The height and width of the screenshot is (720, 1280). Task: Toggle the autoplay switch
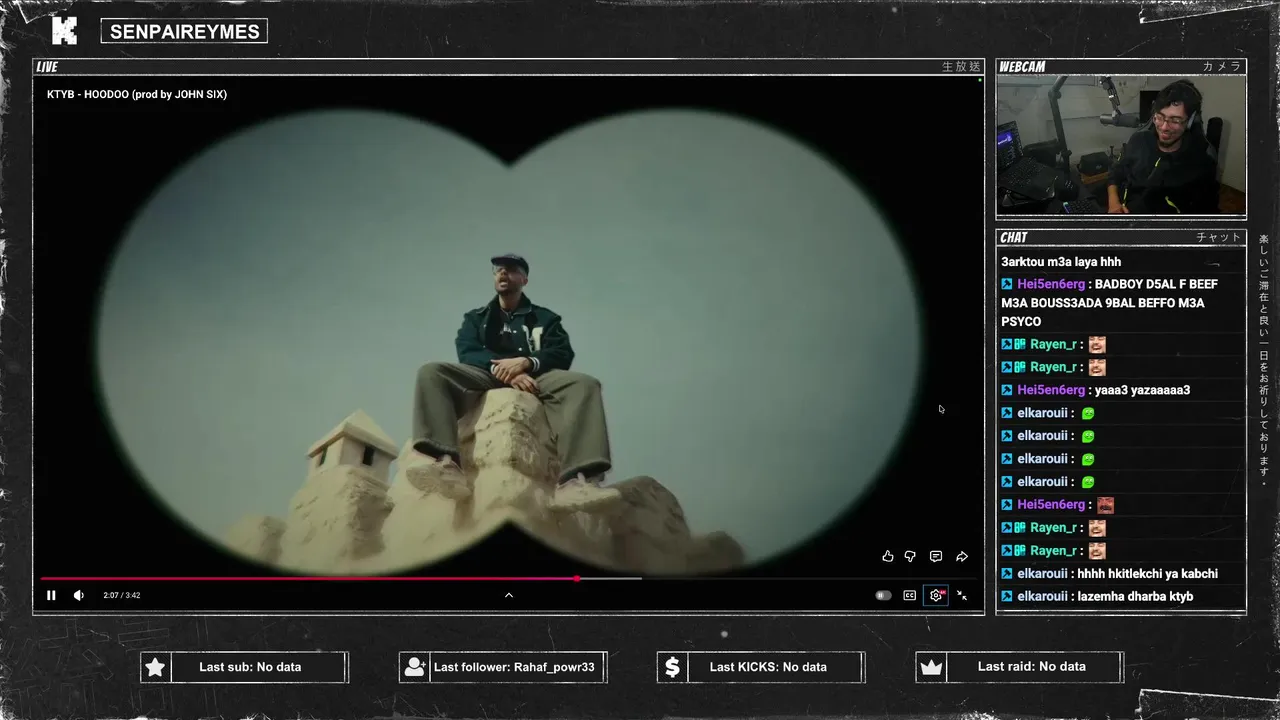pos(883,595)
